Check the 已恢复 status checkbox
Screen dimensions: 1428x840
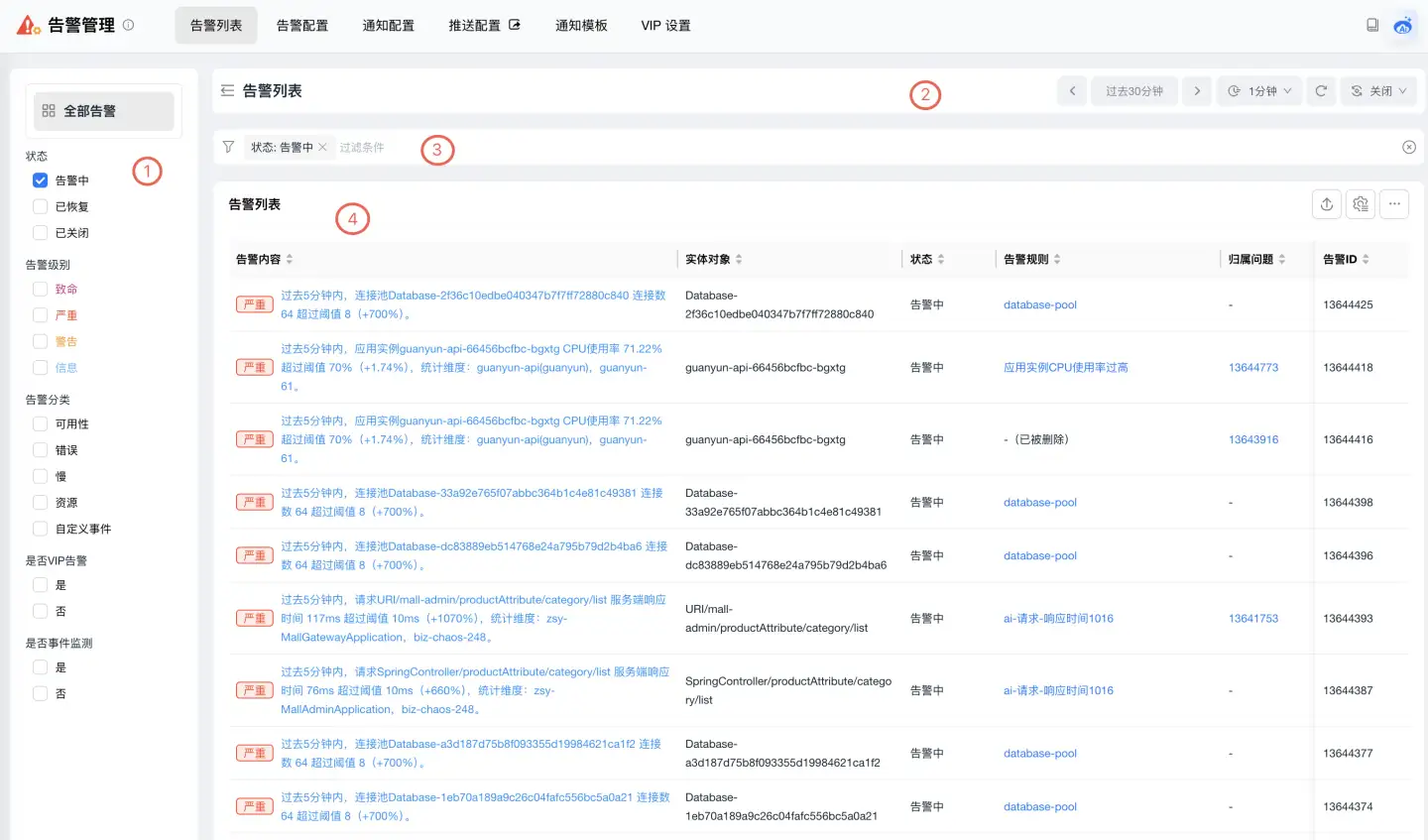tap(41, 206)
